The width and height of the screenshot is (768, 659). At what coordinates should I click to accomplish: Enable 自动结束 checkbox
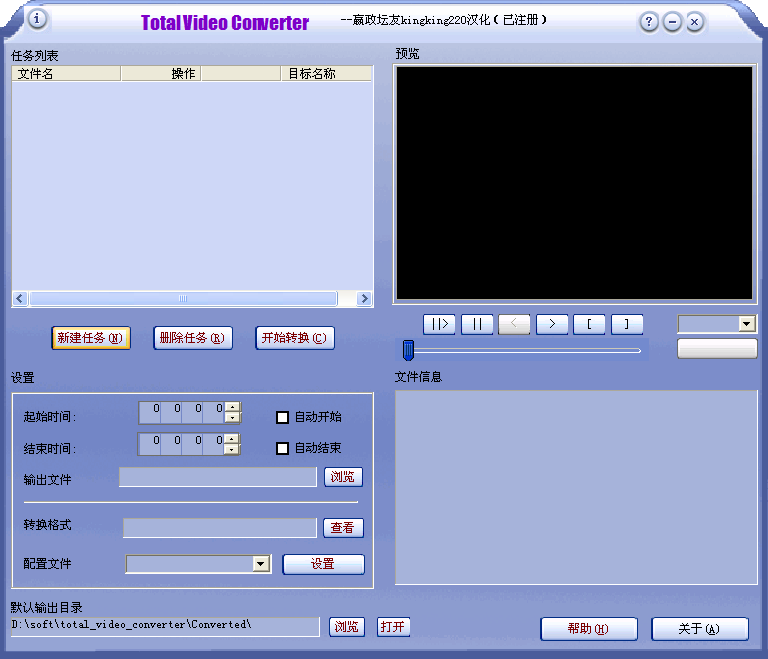tap(283, 448)
